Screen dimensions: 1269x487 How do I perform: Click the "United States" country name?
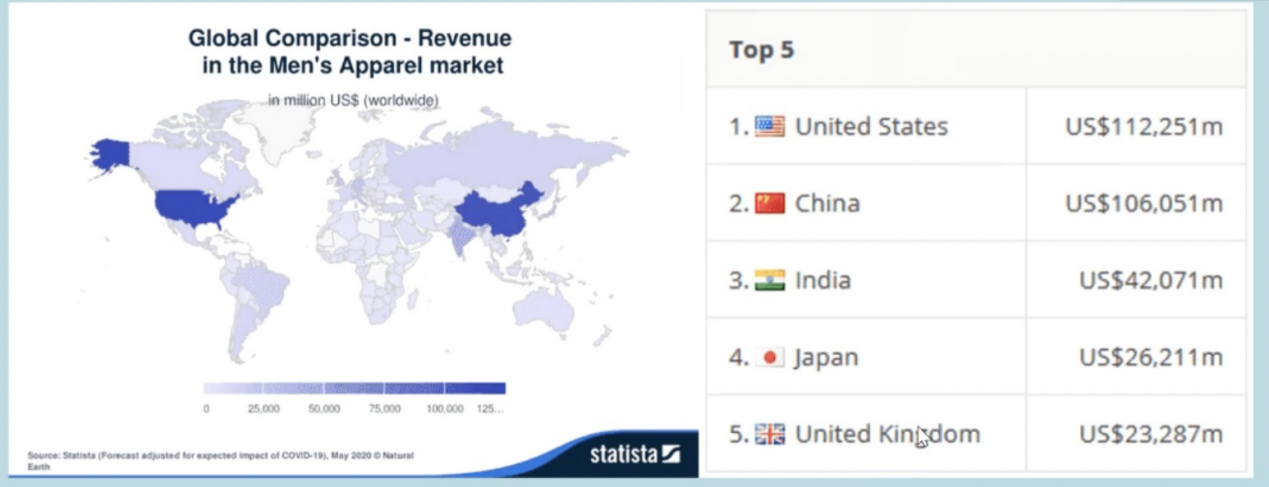click(871, 127)
